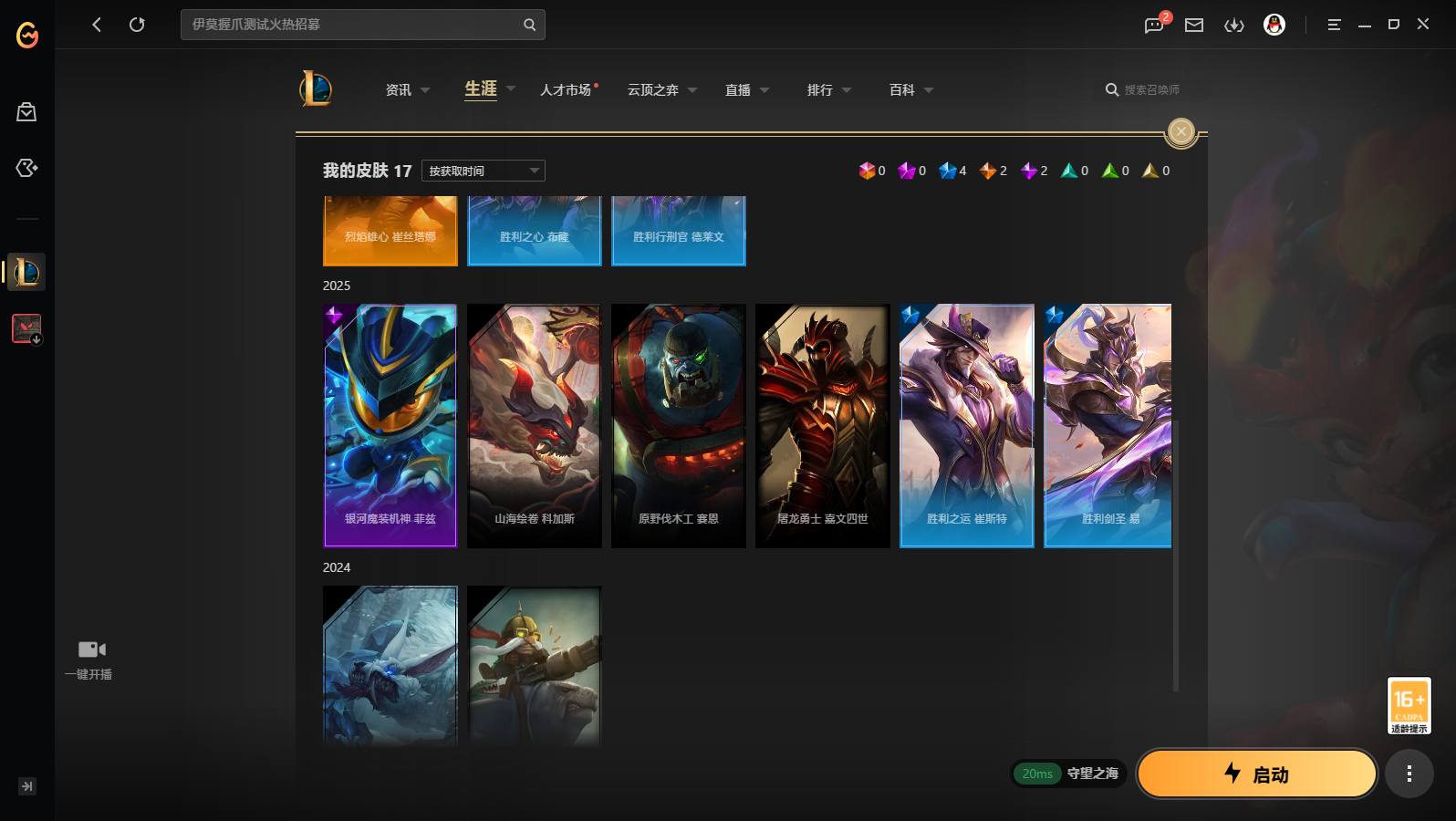Filter skins by the magenta pentagon gem
This screenshot has height=821, width=1456.
point(907,171)
